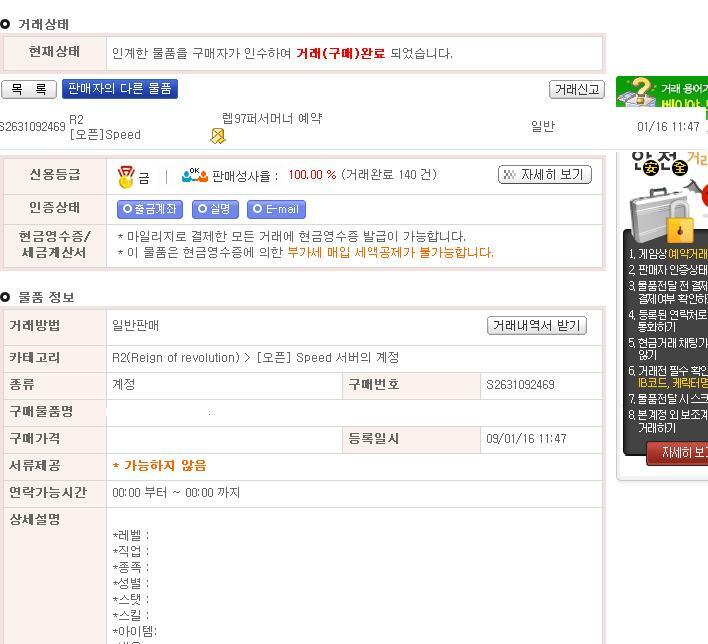Open 판매자의 다른 물품 seller's other items

pyautogui.click(x=120, y=89)
